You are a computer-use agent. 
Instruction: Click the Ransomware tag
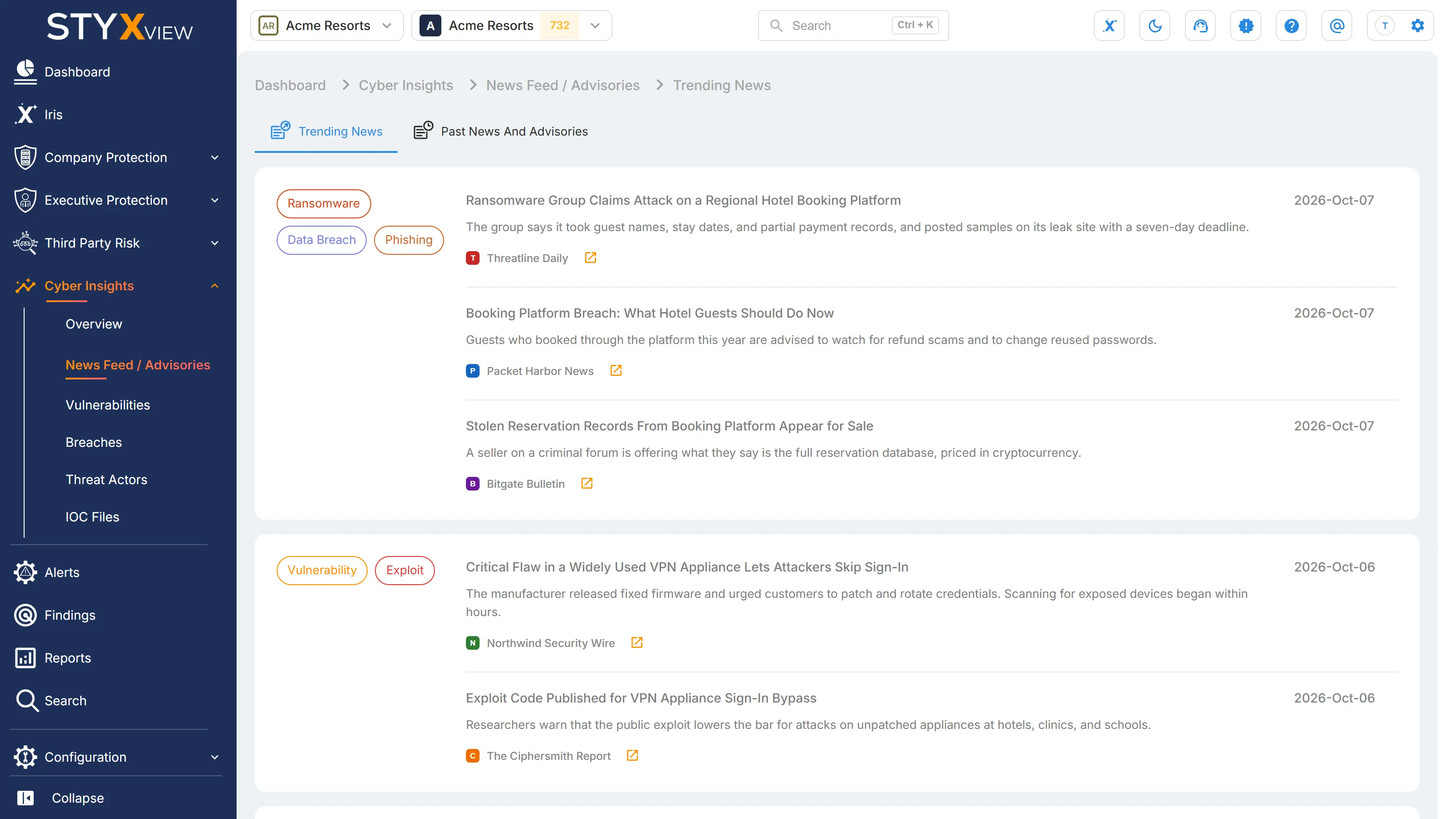(x=324, y=203)
